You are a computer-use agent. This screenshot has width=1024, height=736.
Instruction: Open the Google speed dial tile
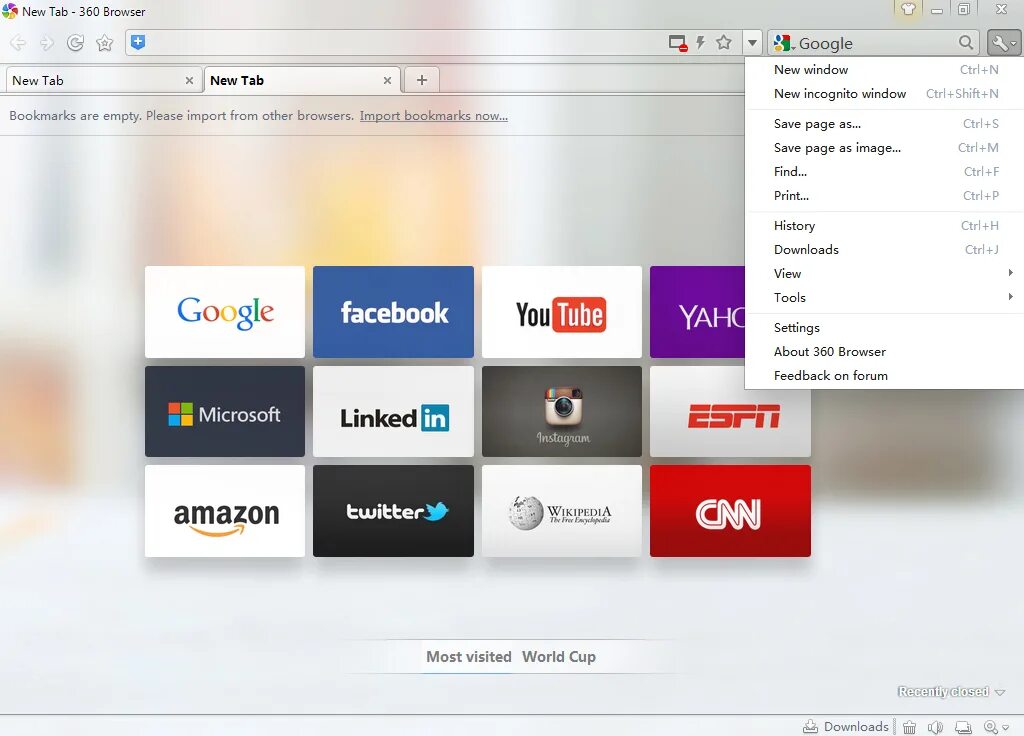coord(225,312)
